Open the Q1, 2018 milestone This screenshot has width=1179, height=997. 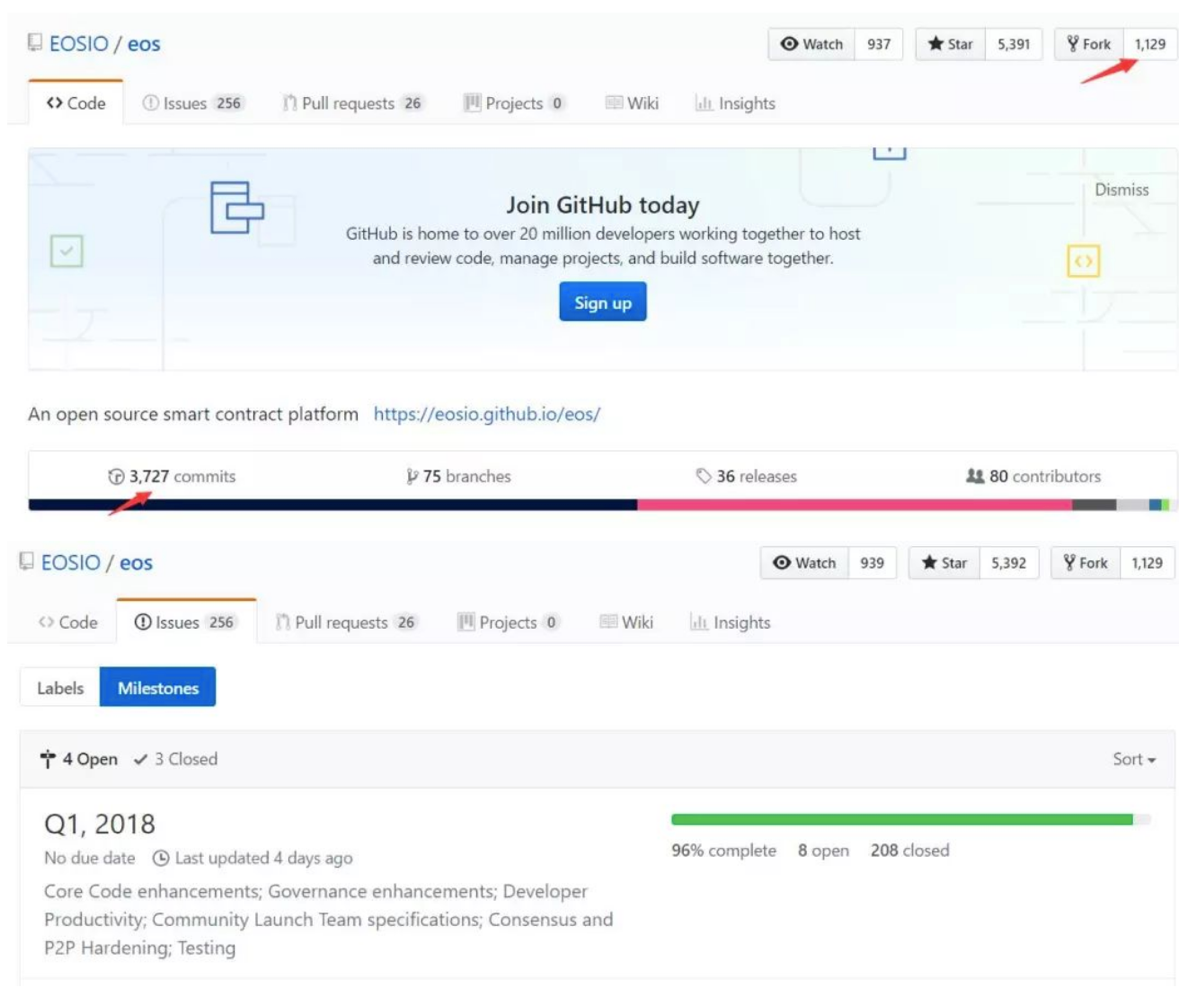(100, 825)
